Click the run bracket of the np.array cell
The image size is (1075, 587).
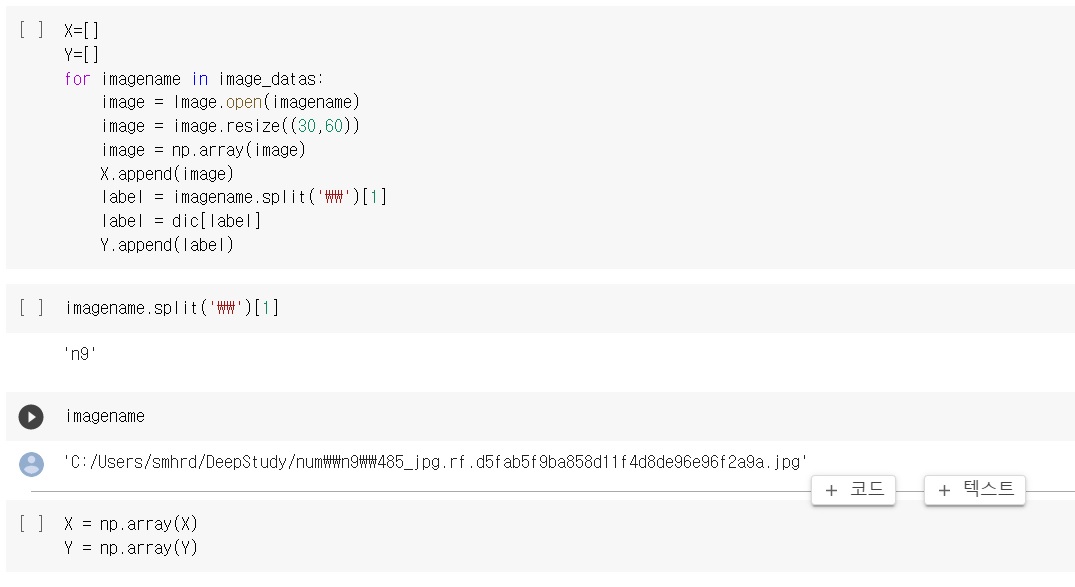(x=31, y=523)
